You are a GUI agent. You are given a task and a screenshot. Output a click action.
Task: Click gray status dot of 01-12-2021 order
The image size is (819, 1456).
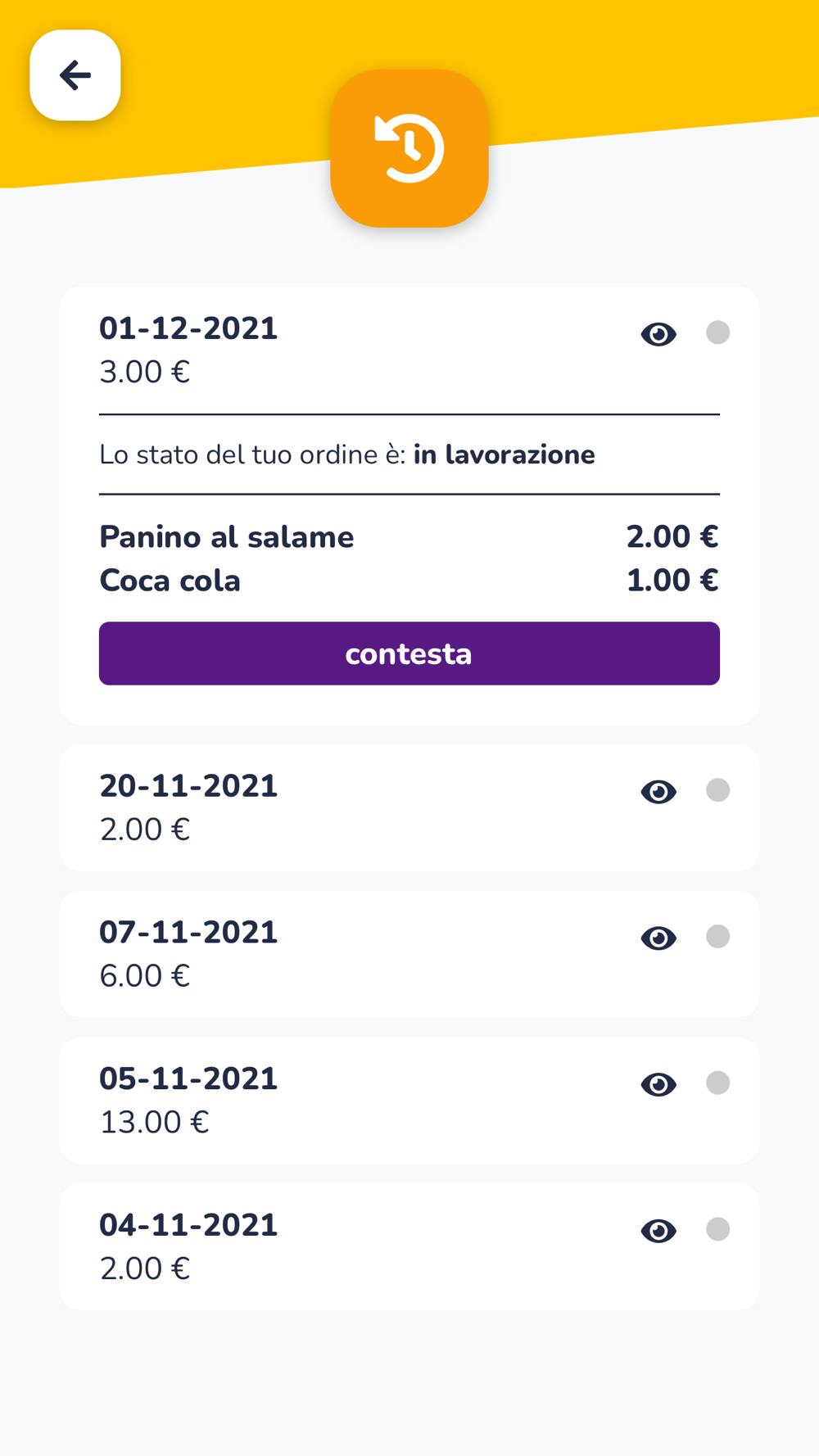click(x=717, y=332)
